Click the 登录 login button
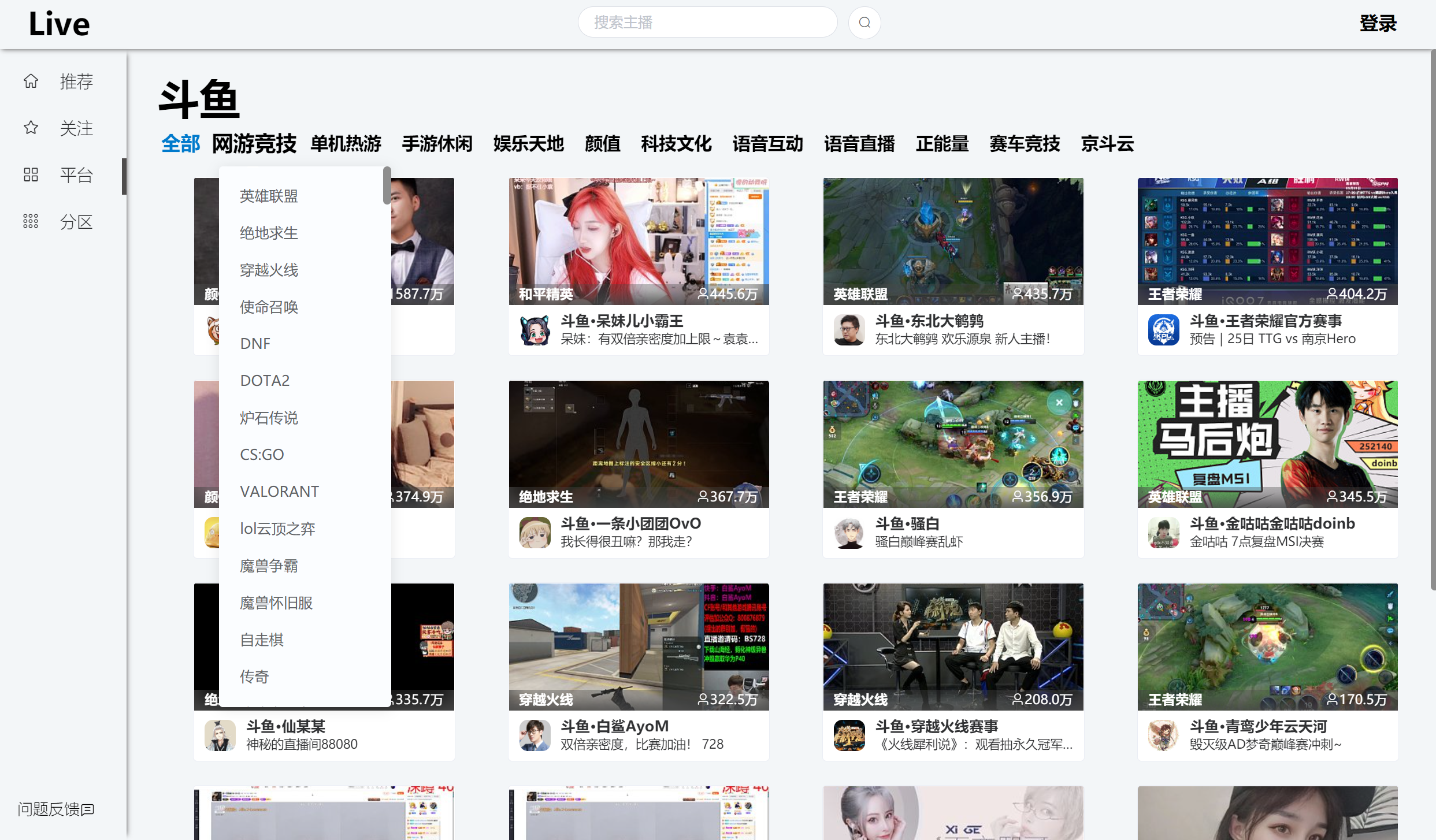The height and width of the screenshot is (840, 1436). point(1378,24)
